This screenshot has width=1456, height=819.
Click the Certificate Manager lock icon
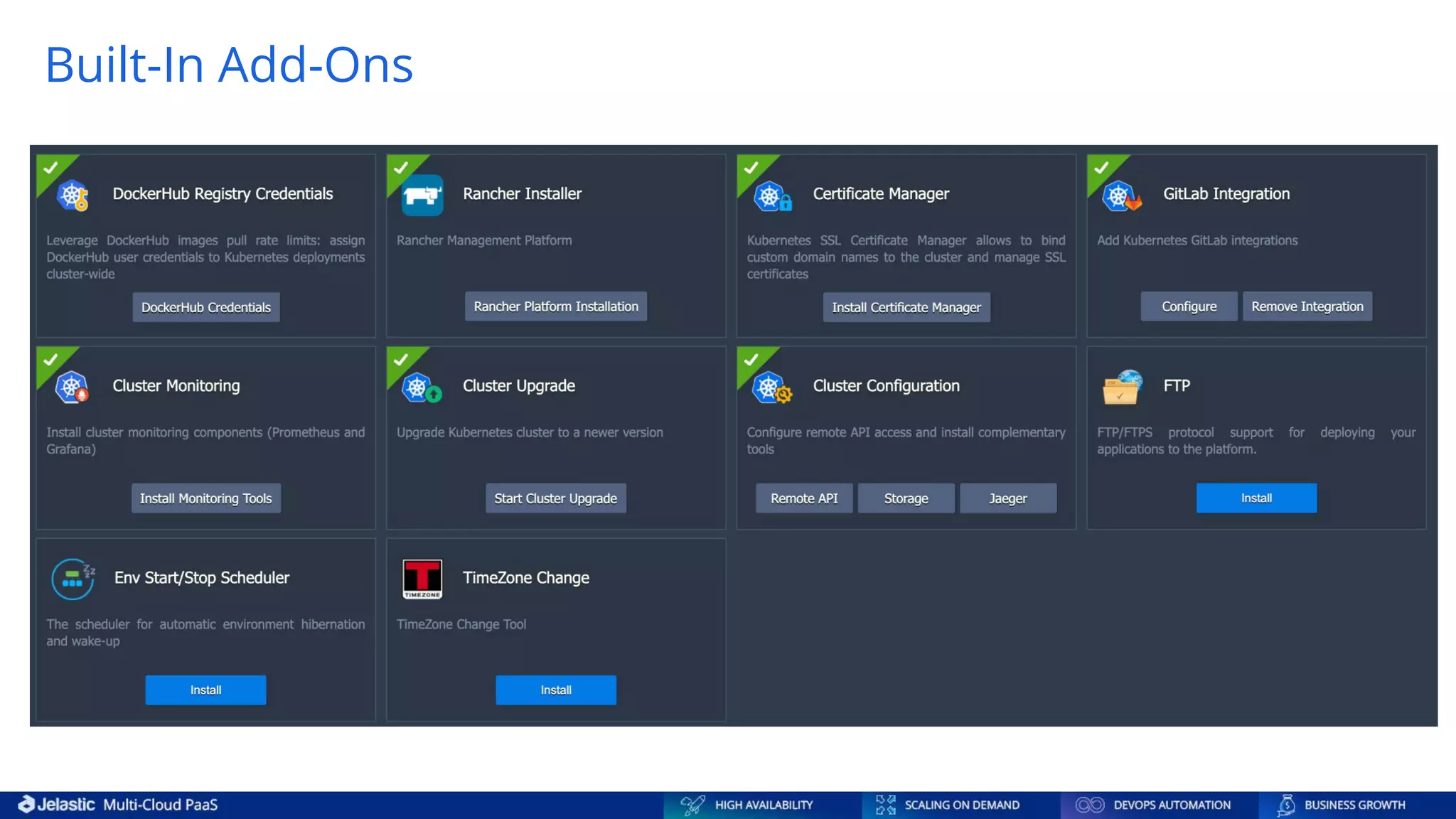tap(773, 196)
